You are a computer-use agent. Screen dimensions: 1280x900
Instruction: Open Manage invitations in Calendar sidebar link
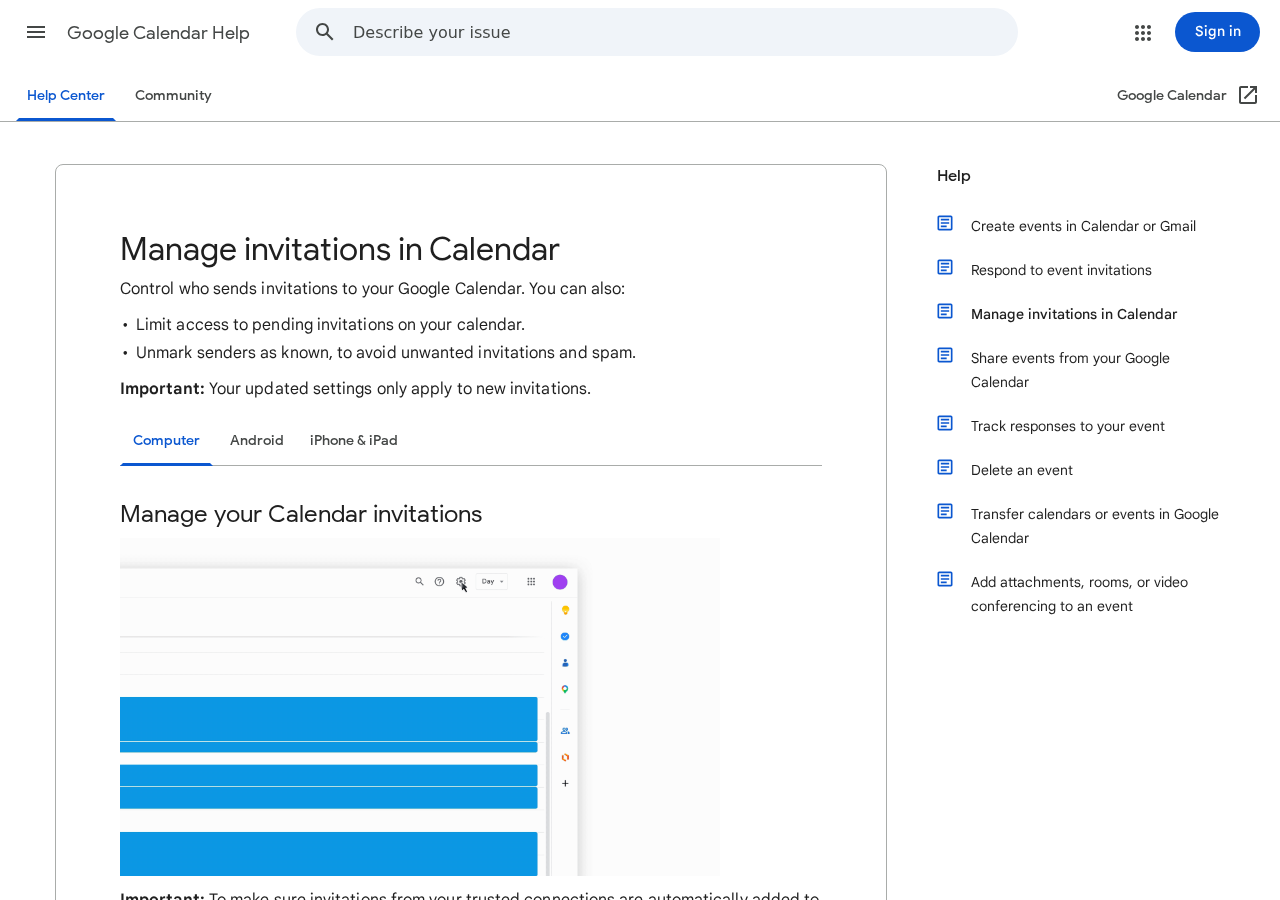(1074, 314)
